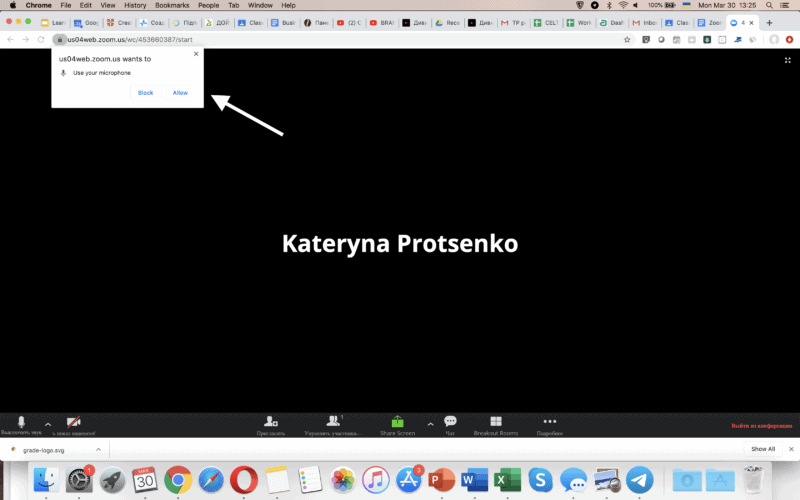Open the Zoom chat icon
This screenshot has height=500, width=800.
(450, 422)
